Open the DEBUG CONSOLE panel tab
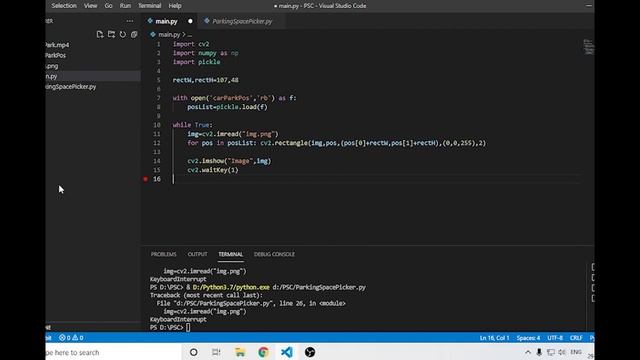 coord(274,254)
